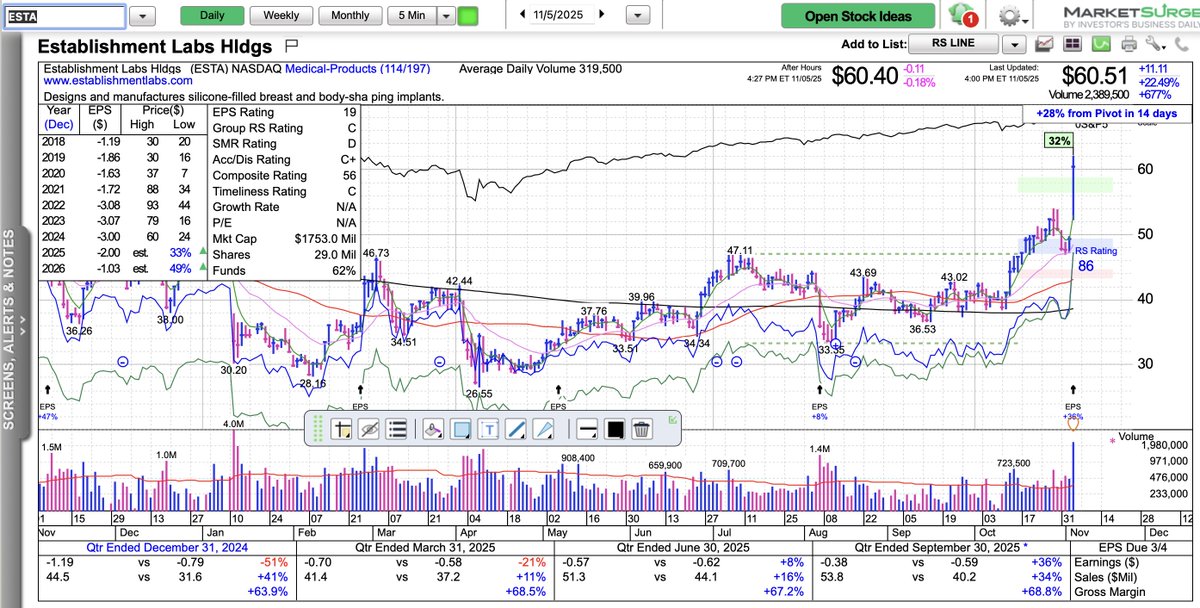
Task: Click the Year (Dec) table header
Action: tap(59, 118)
